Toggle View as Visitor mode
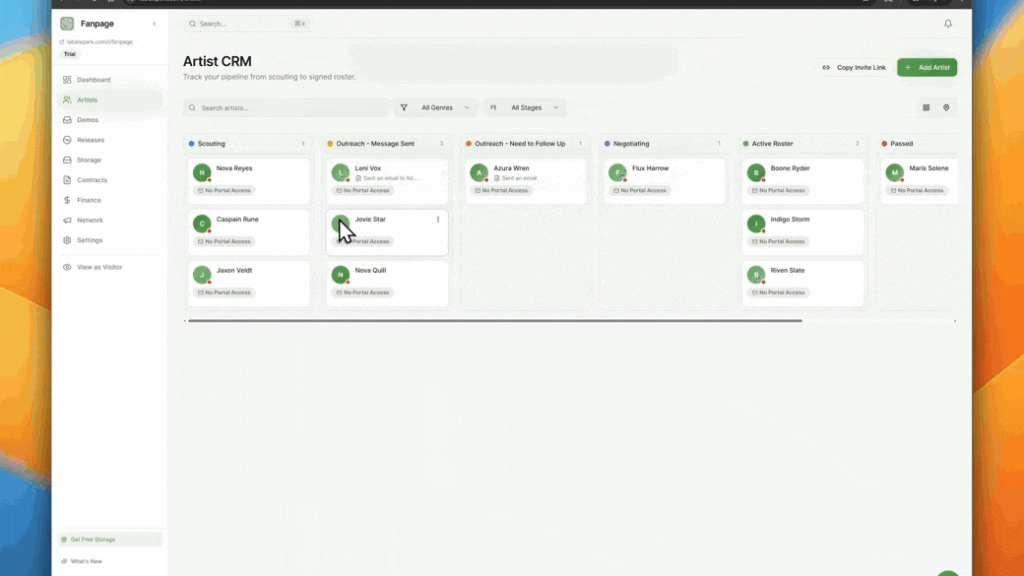Image resolution: width=1024 pixels, height=576 pixels. (x=100, y=267)
